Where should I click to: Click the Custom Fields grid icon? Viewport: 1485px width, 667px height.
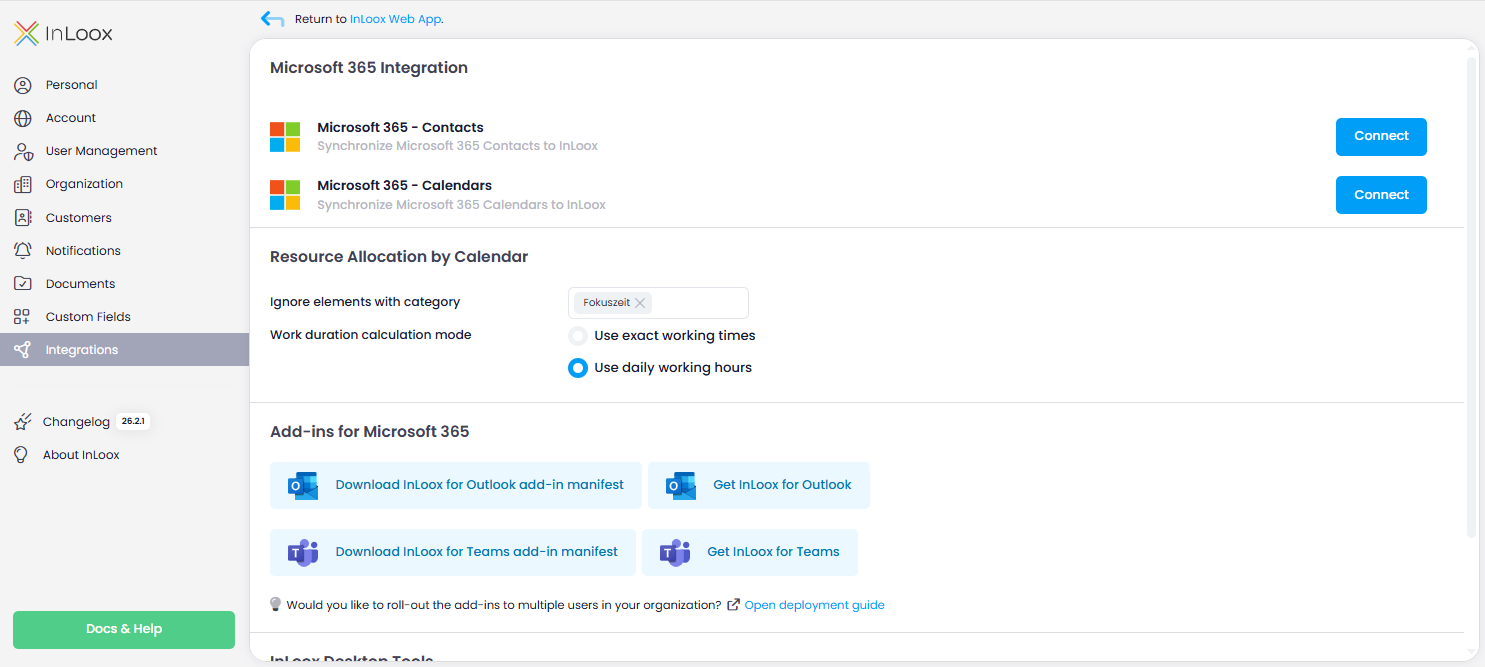22,317
